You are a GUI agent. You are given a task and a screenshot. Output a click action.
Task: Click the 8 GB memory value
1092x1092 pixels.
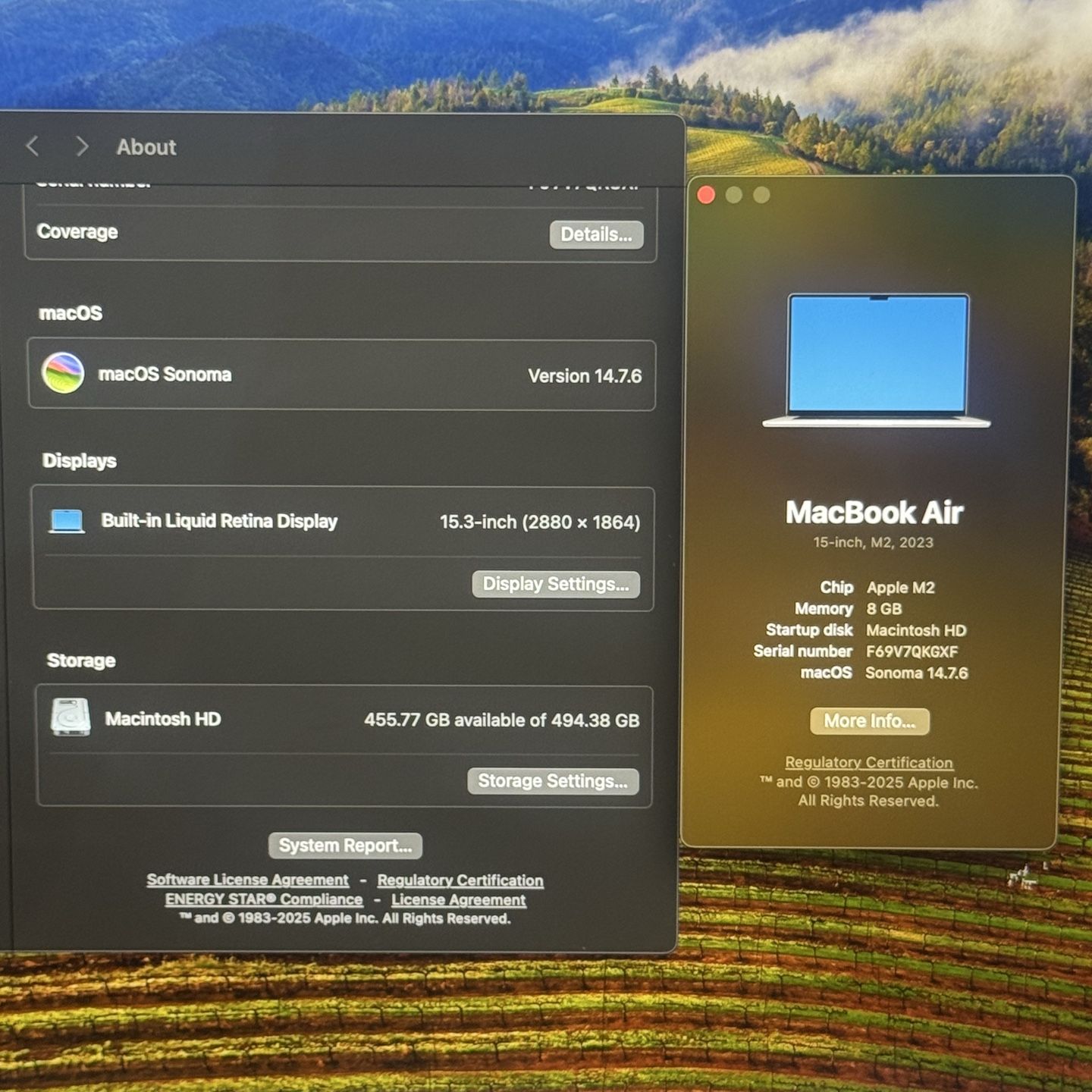tap(884, 609)
